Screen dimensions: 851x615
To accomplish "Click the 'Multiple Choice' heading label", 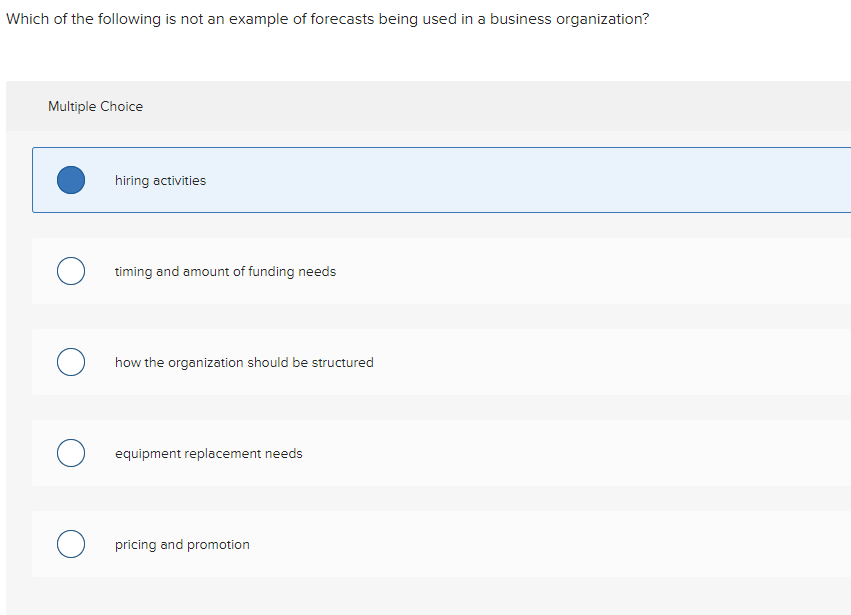I will (x=95, y=107).
